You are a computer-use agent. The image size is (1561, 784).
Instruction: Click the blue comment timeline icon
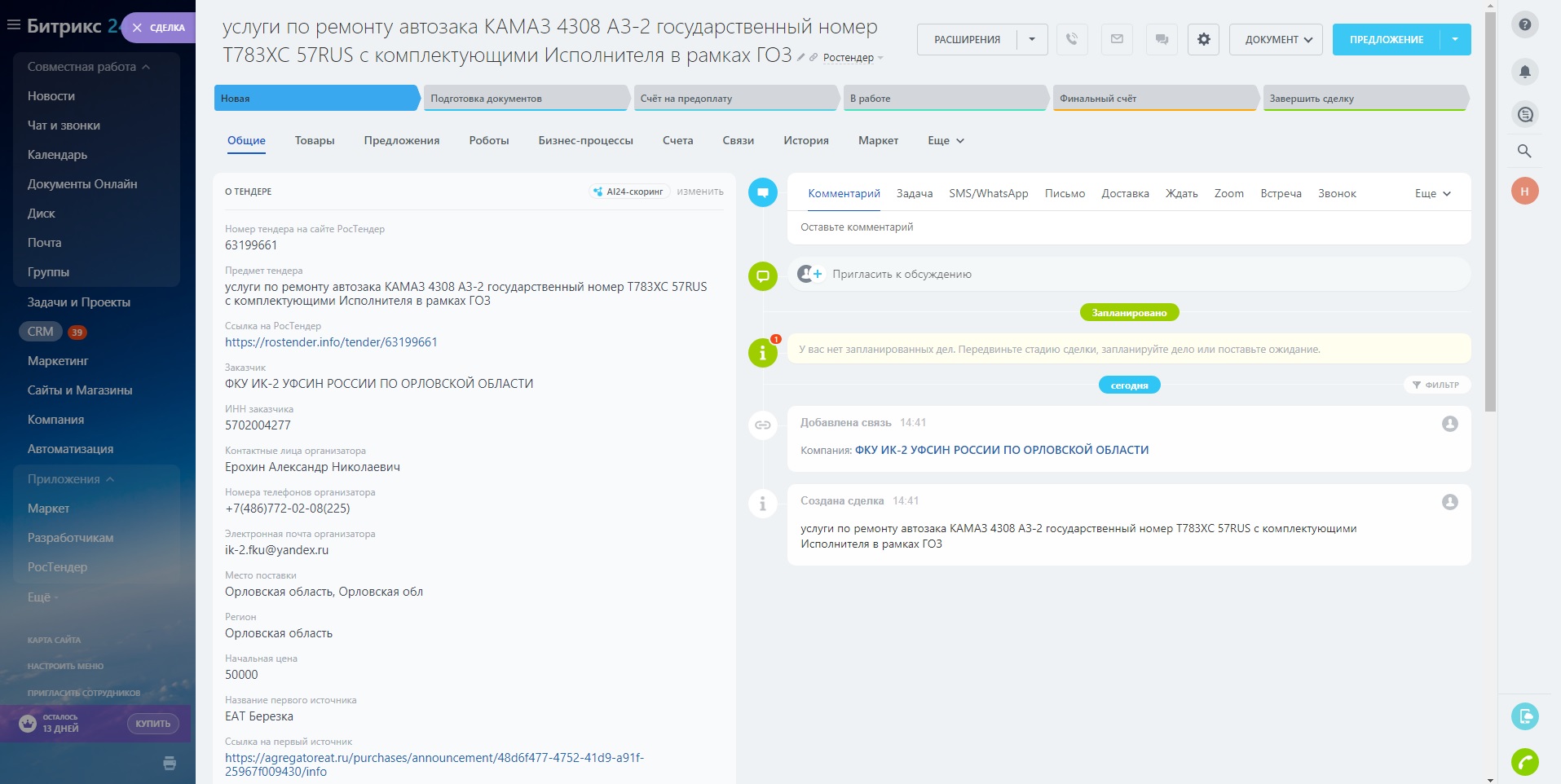tap(763, 193)
